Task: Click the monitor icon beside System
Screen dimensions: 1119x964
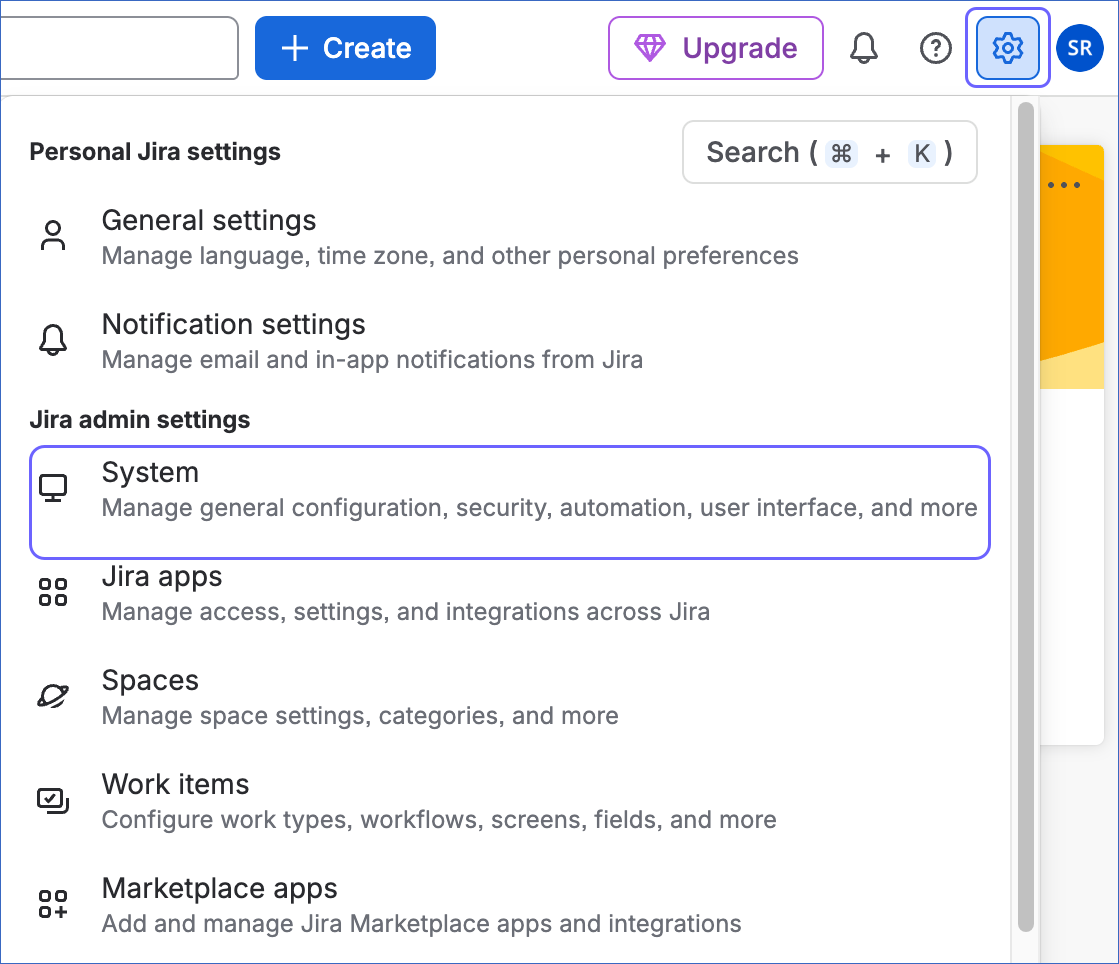Action: point(53,489)
